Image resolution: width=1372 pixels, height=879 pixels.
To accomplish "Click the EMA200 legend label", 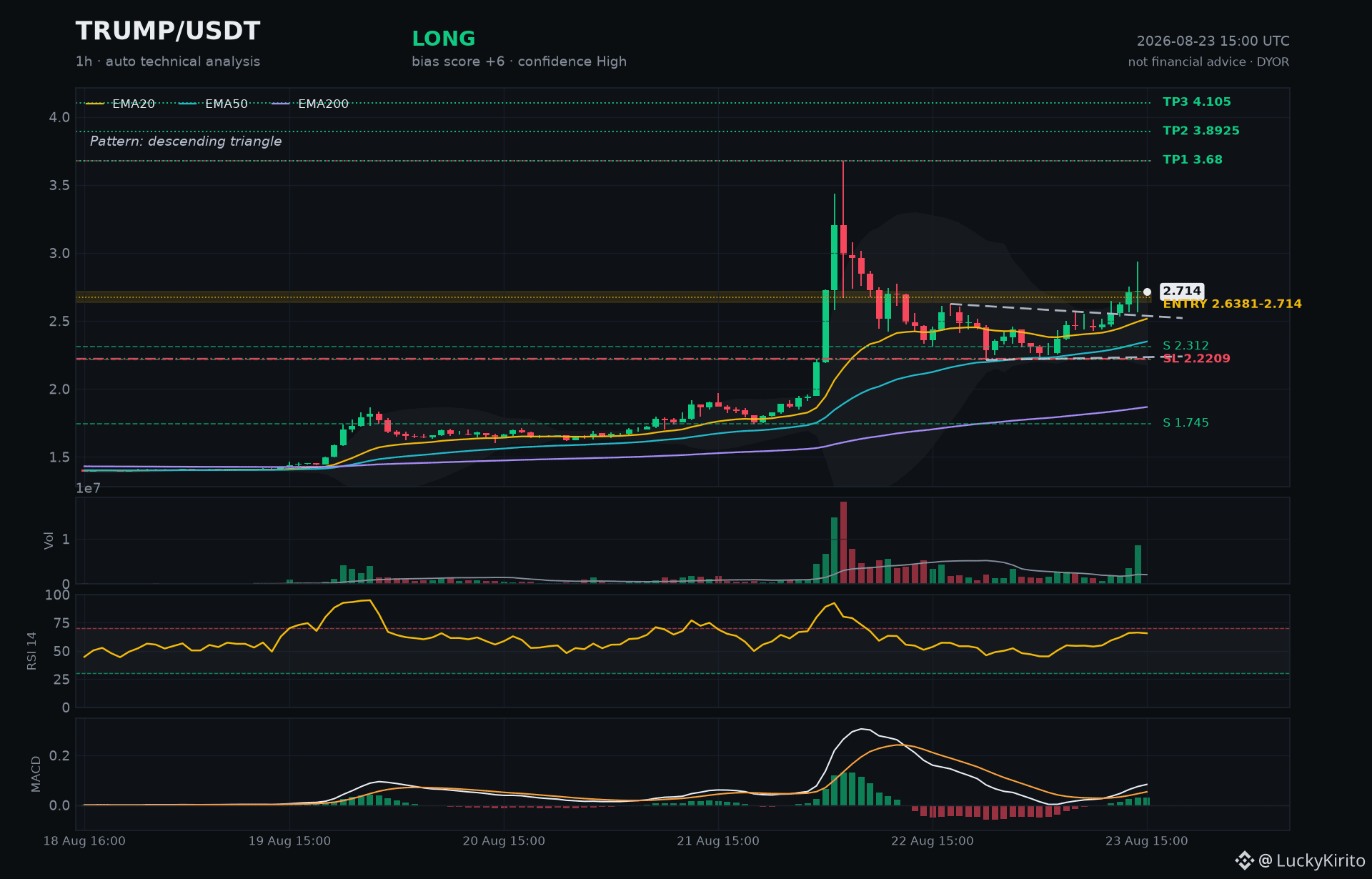I will 324,104.
